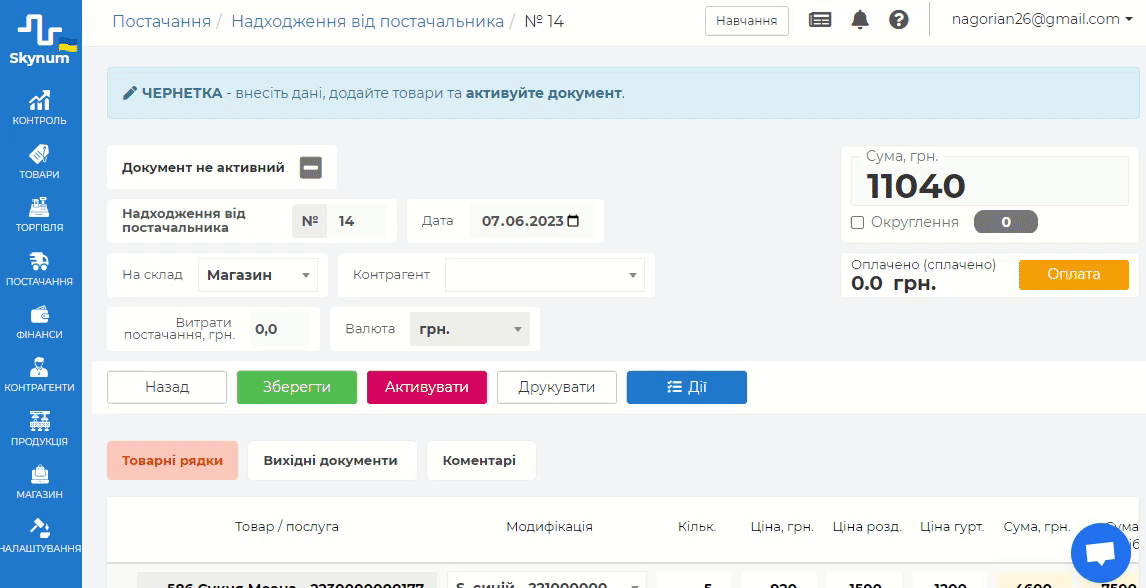Click the calendar icon in date field
This screenshot has height=588, width=1146.
(x=573, y=221)
